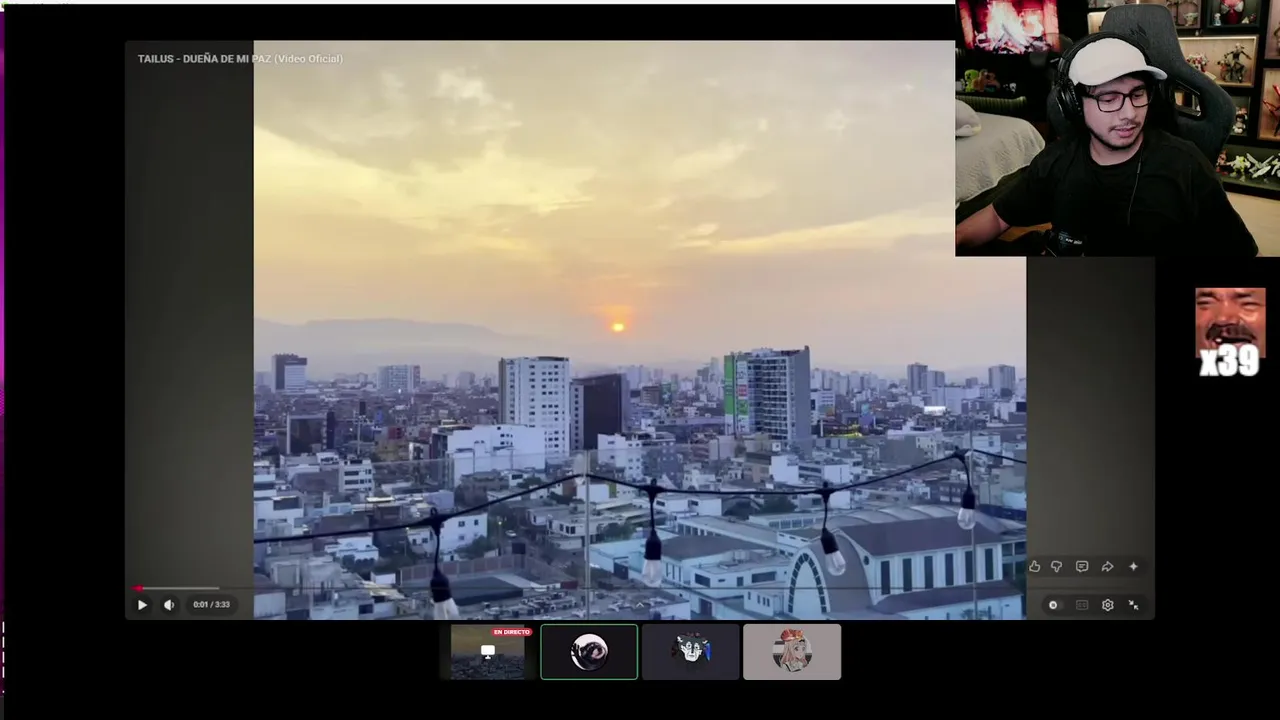Like the video with thumbs up

[1034, 567]
